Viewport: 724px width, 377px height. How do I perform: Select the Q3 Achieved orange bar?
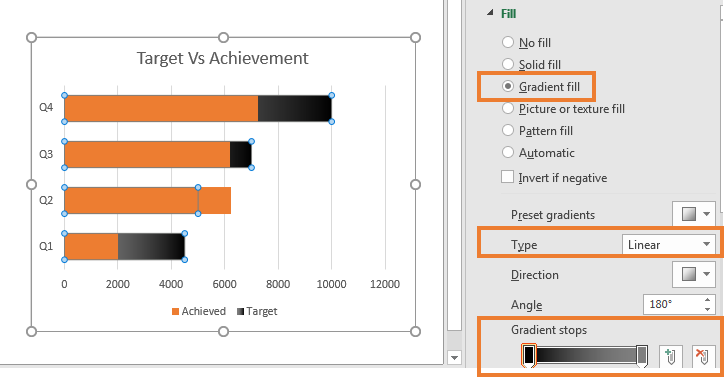147,155
